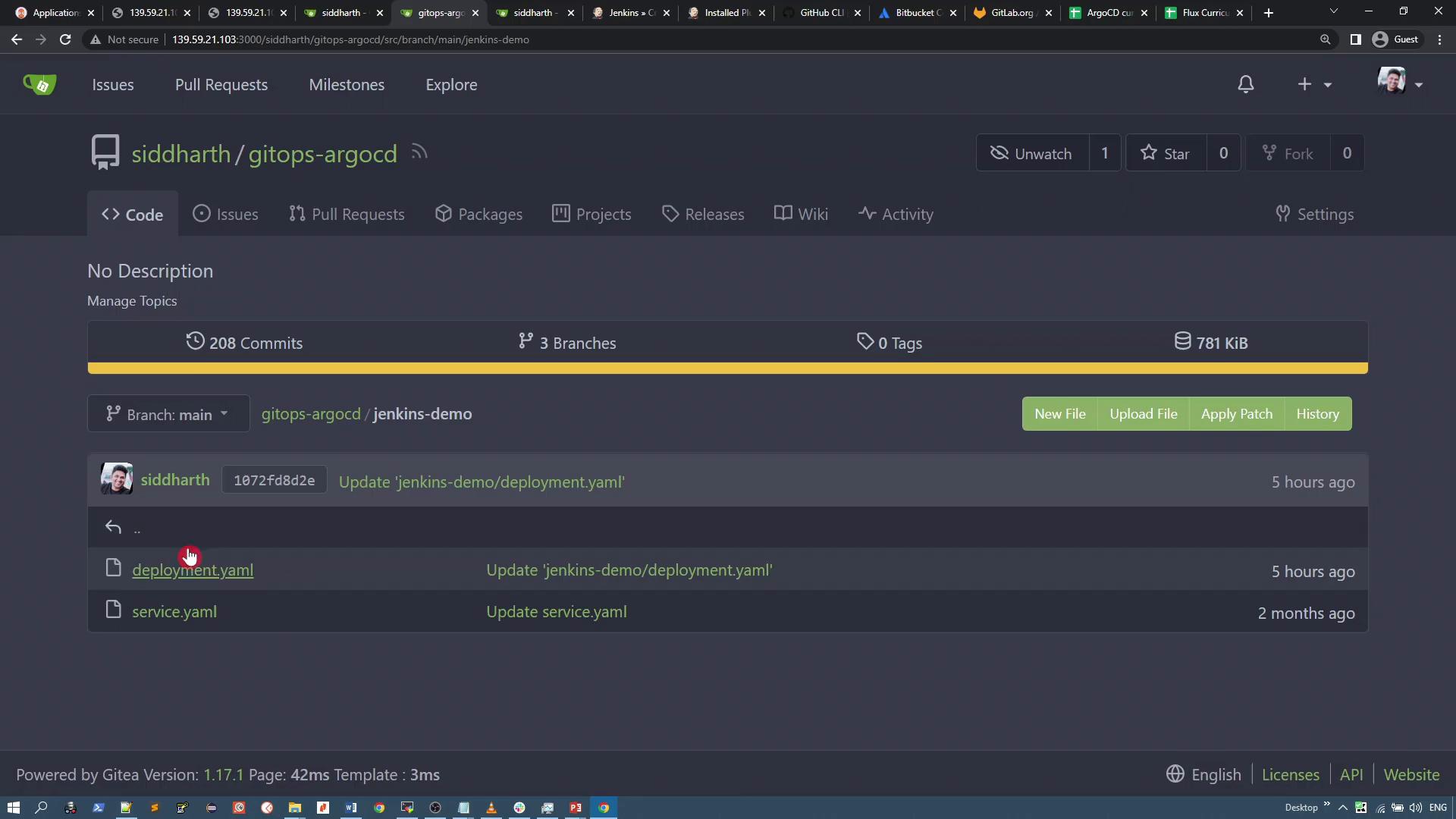Click the PowerPoint icon in taskbar
This screenshot has width=1456, height=819.
(x=576, y=808)
